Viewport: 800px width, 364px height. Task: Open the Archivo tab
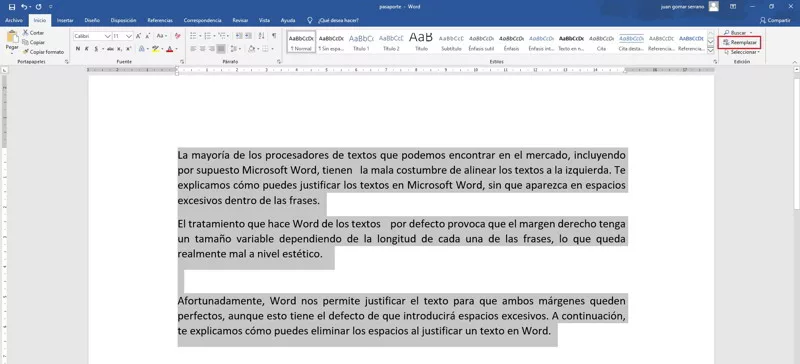(14, 20)
